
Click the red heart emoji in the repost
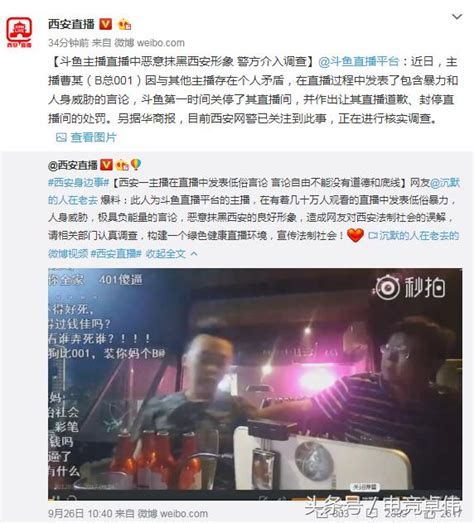pos(355,235)
